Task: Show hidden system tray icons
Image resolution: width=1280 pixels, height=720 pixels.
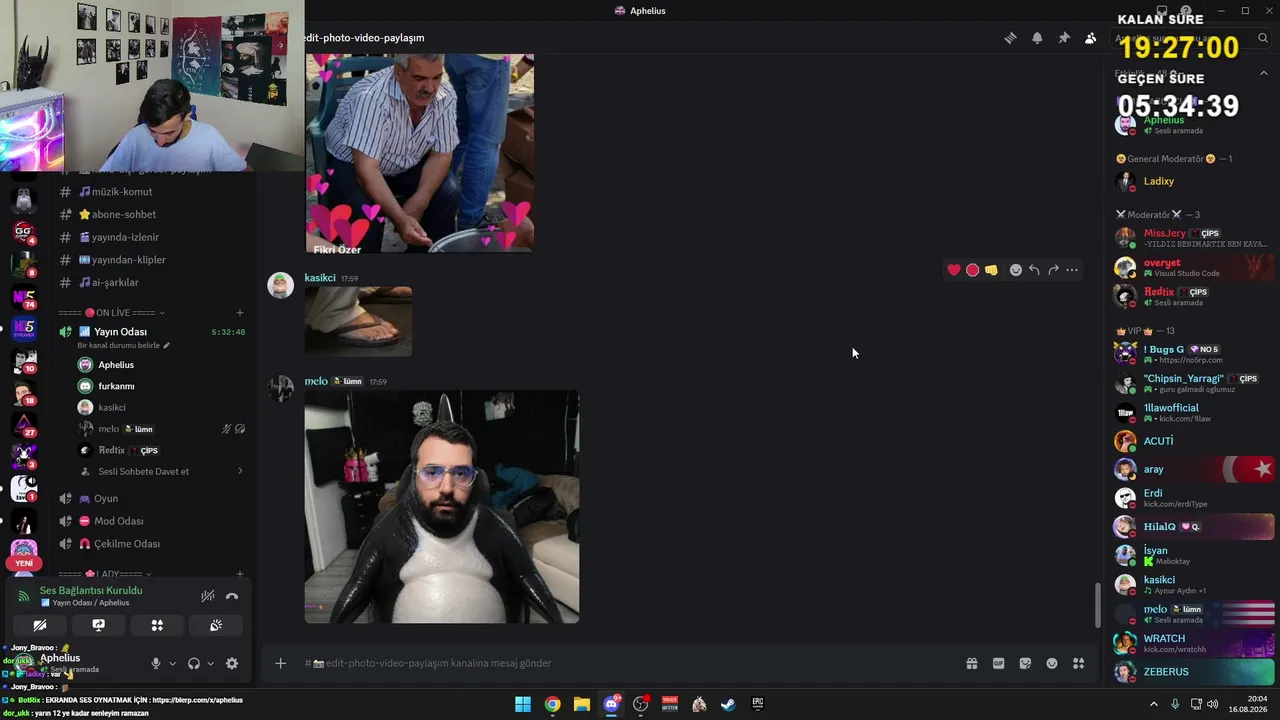Action: 1154,704
